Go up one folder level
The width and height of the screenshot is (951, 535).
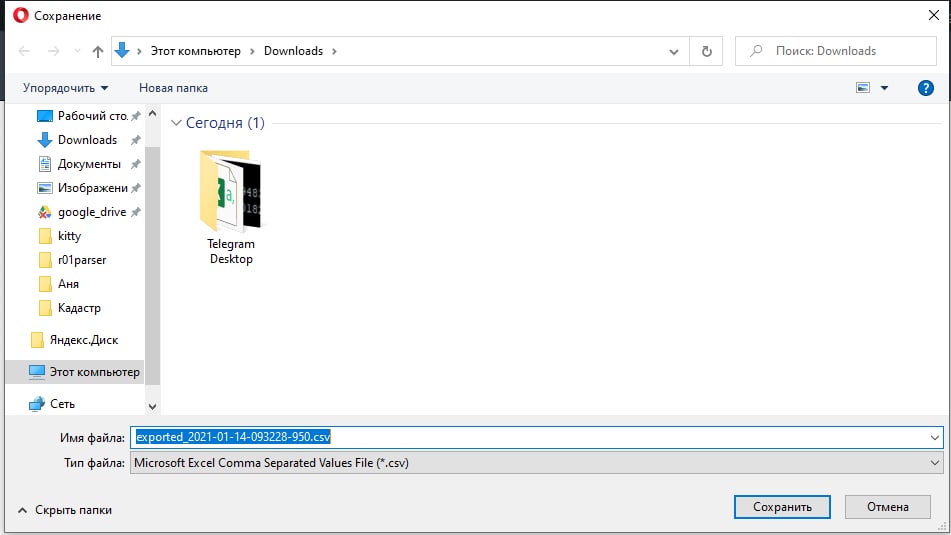98,52
